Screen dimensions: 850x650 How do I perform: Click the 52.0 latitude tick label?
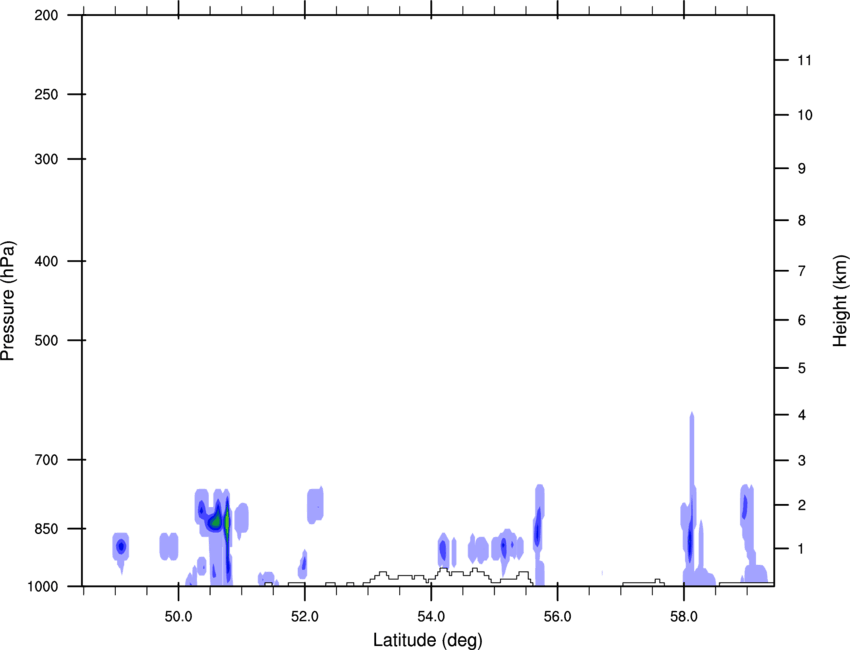(305, 617)
